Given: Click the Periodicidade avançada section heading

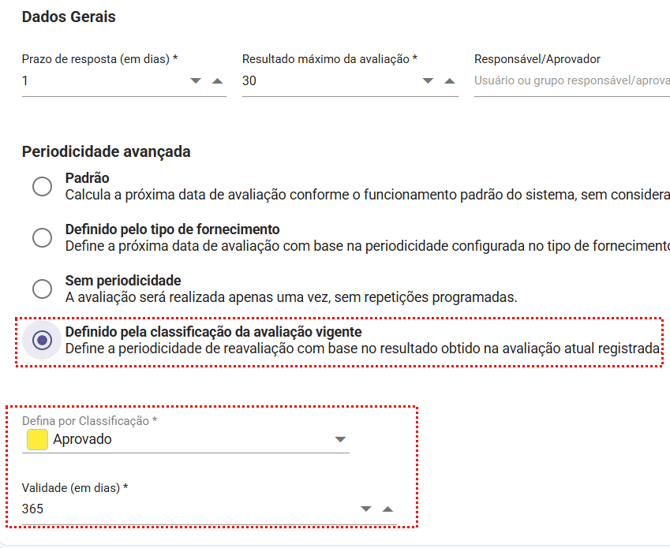Looking at the screenshot, I should coord(106,152).
